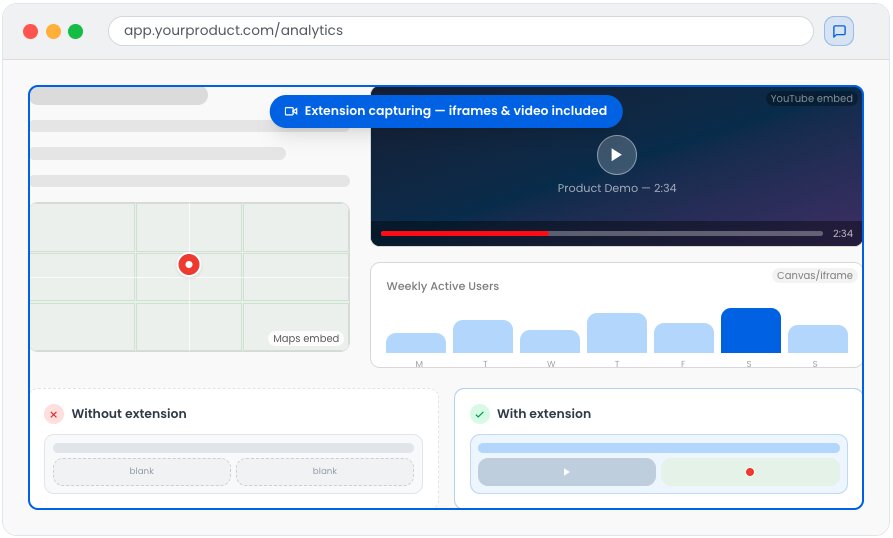Image resolution: width=893 pixels, height=538 pixels.
Task: Click the With extension heading
Action: (544, 414)
